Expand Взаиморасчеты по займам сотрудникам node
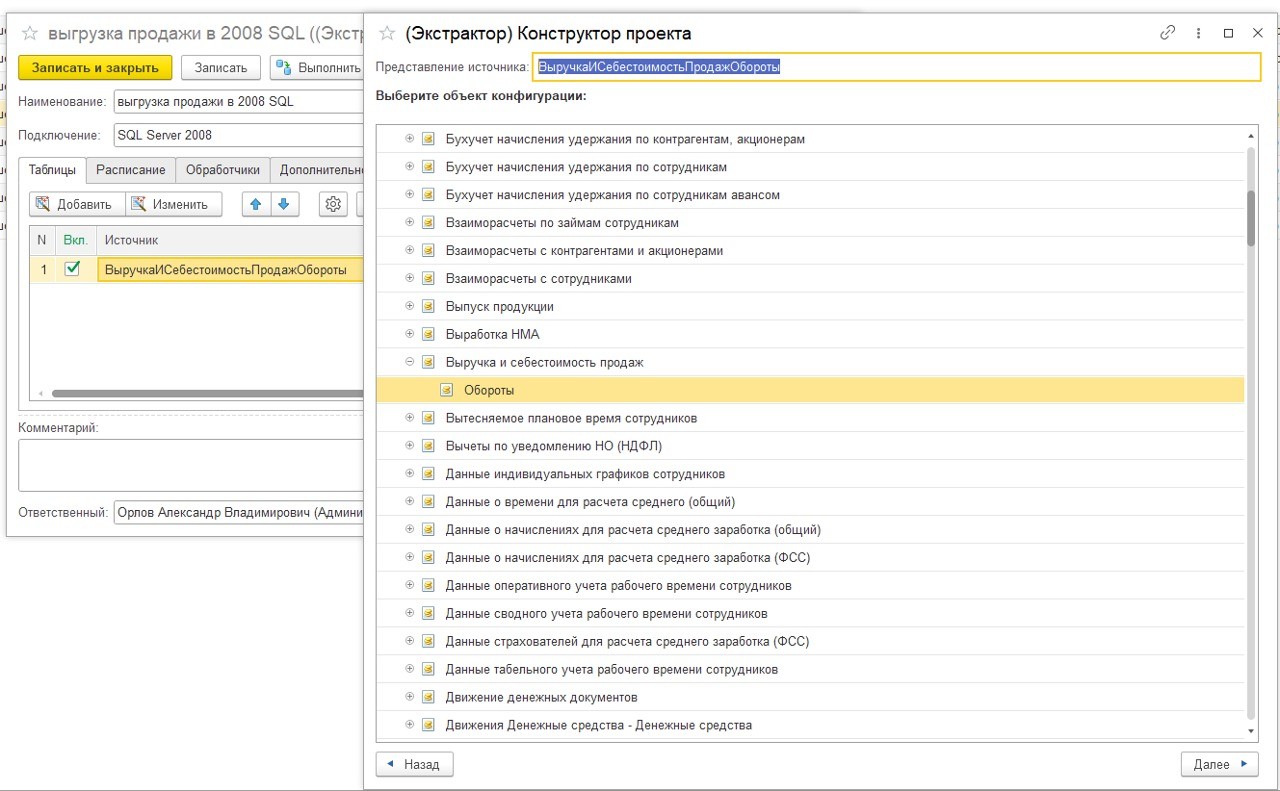1280x791 pixels. pyautogui.click(x=409, y=222)
